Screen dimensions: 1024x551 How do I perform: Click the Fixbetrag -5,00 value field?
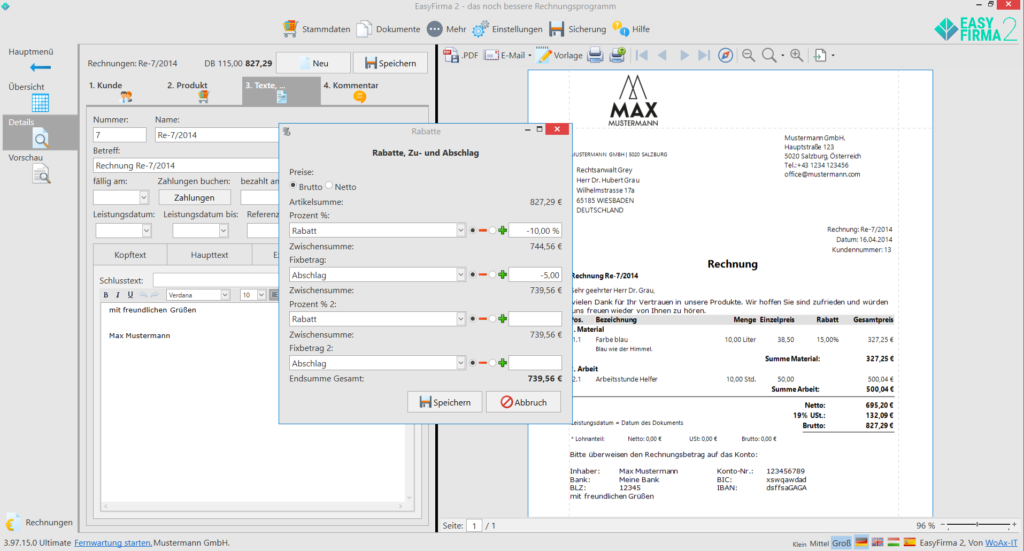click(x=535, y=275)
